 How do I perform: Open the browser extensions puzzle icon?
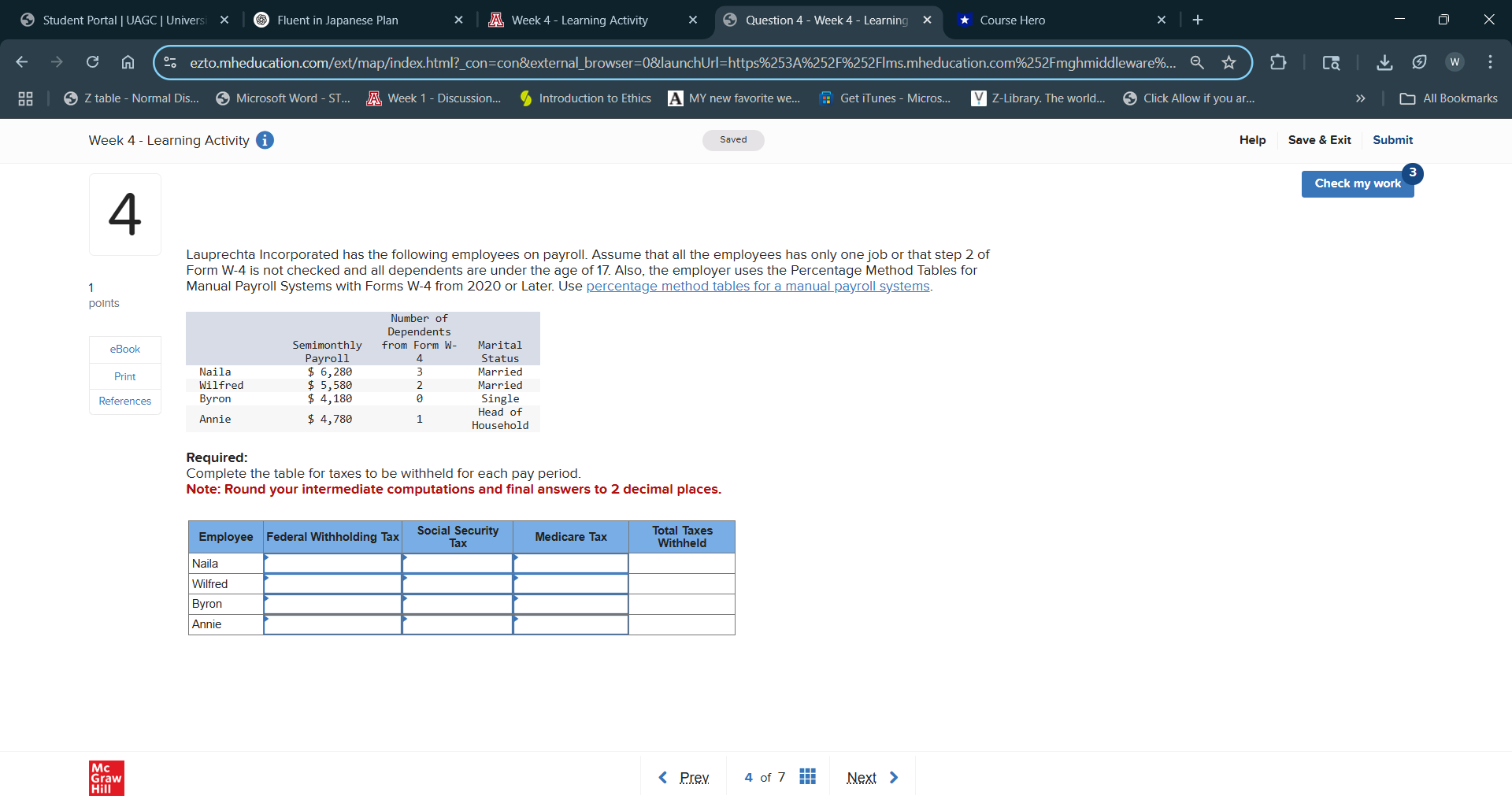[x=1278, y=62]
